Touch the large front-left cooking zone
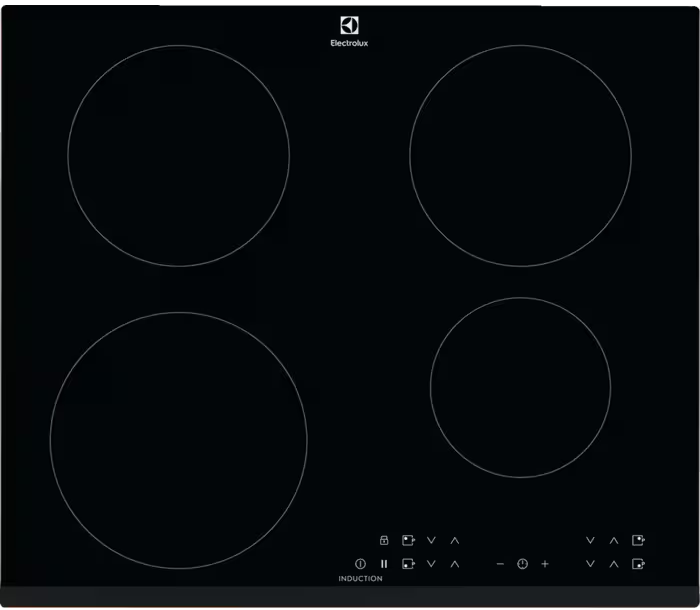 point(179,440)
